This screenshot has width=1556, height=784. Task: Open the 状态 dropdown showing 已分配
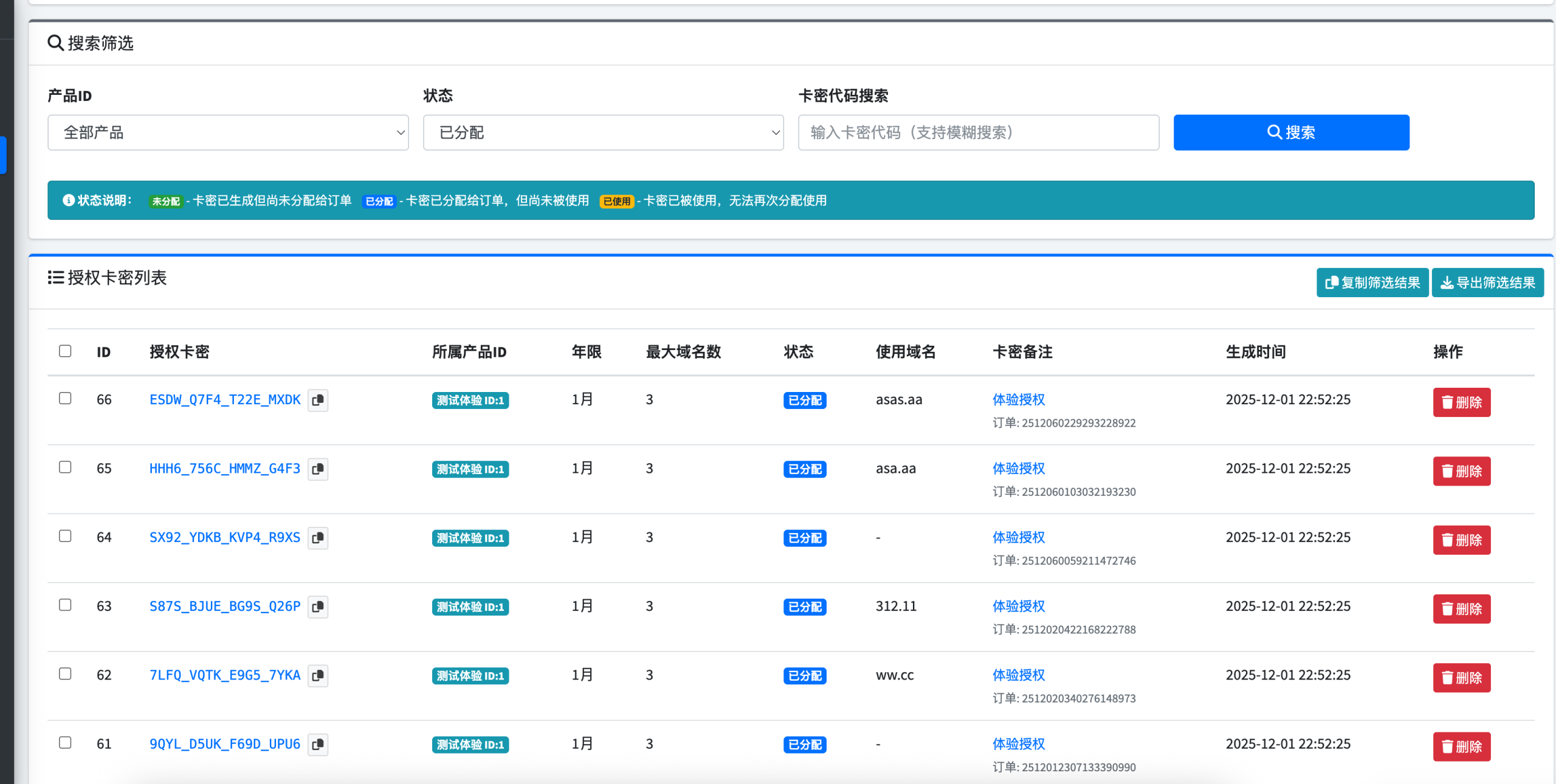[604, 132]
